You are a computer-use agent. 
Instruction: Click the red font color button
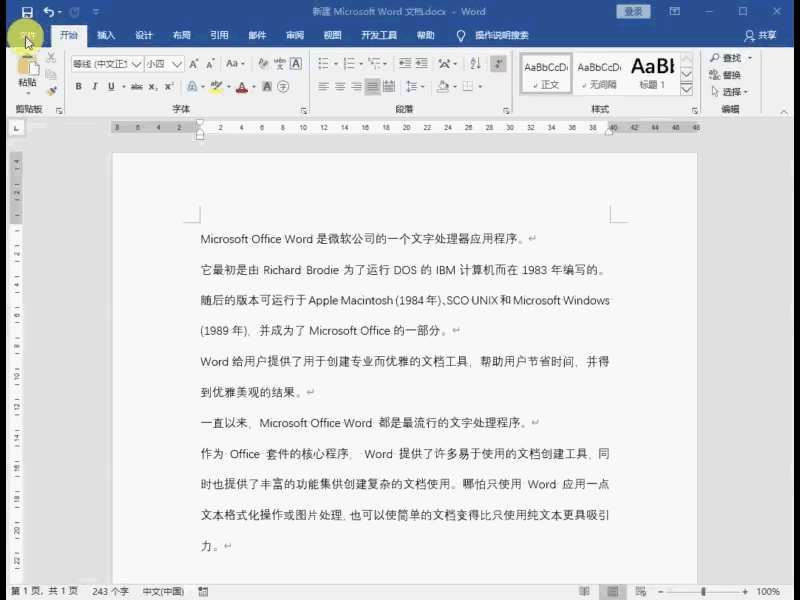[242, 87]
